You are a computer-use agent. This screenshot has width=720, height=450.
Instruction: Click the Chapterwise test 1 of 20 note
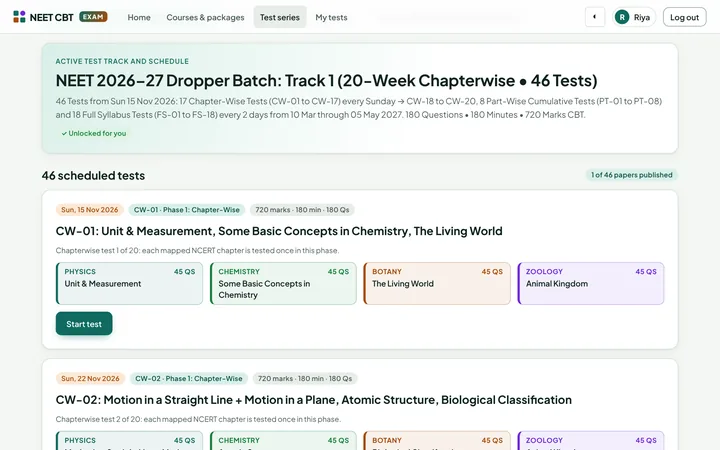(x=197, y=250)
